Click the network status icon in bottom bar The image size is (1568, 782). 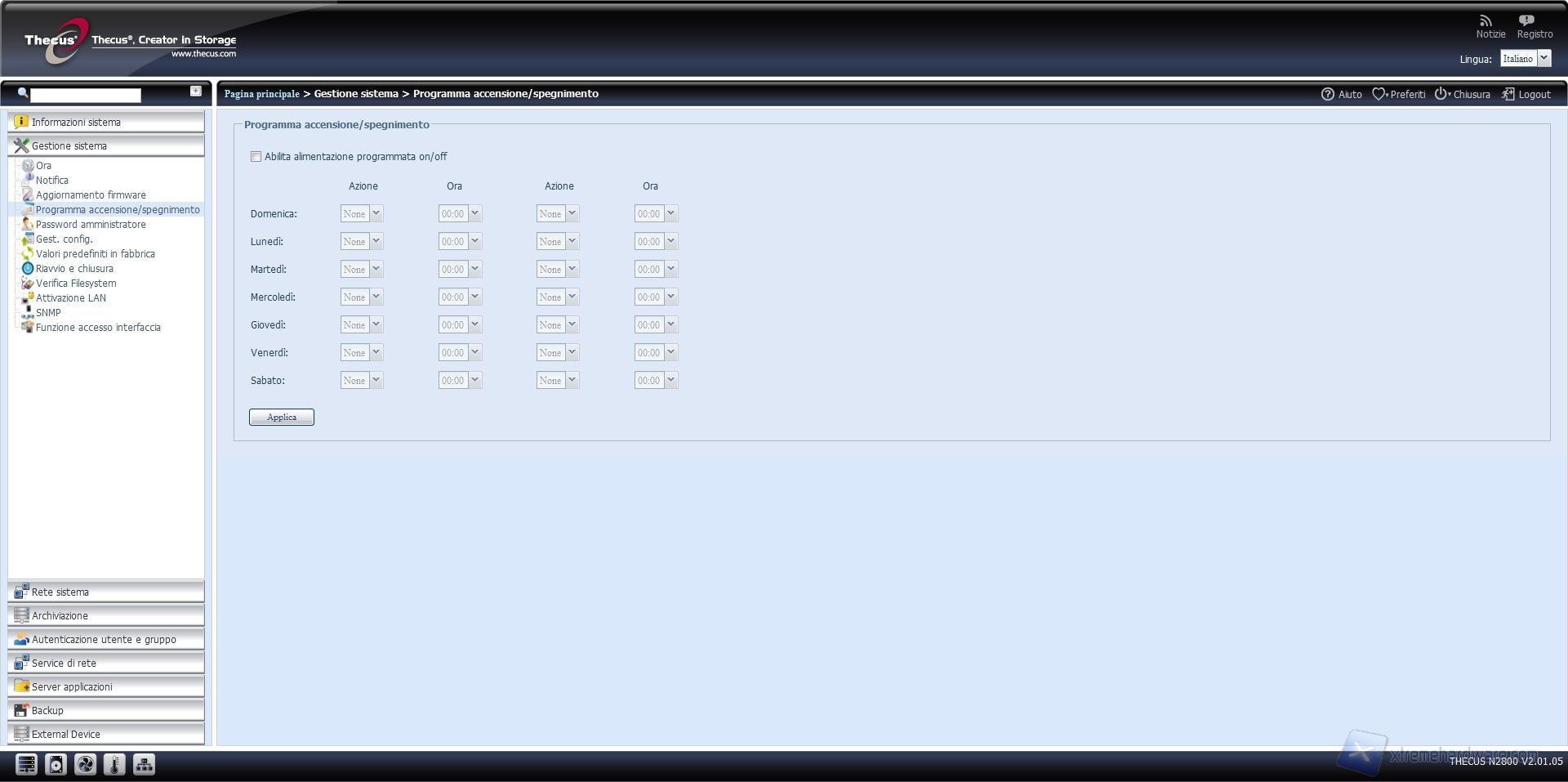[x=144, y=764]
